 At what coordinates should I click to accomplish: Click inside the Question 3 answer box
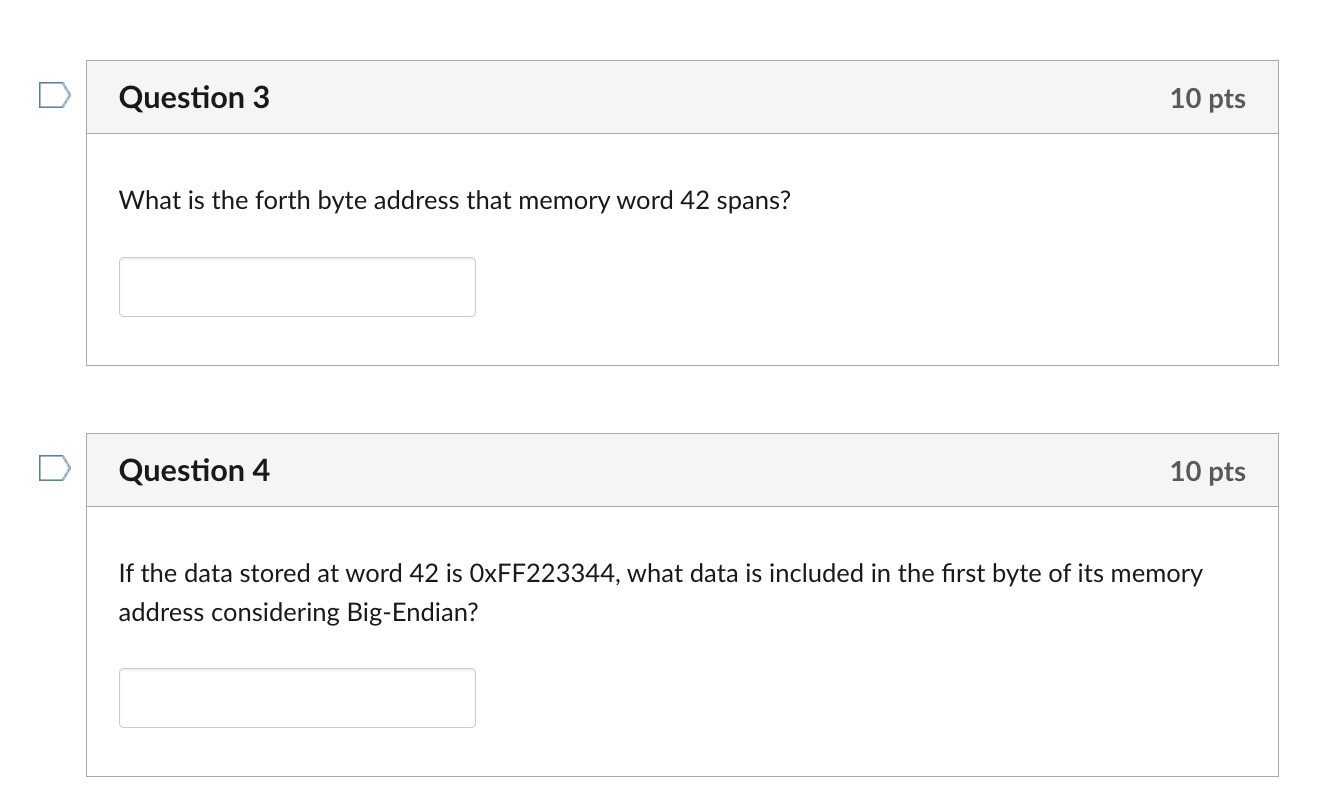[x=297, y=287]
